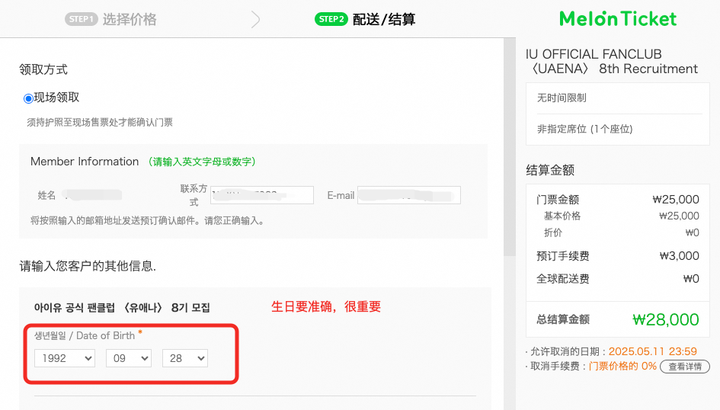Click the 生年月日 / Date of Birth label
Image resolution: width=720 pixels, height=410 pixels.
point(85,333)
